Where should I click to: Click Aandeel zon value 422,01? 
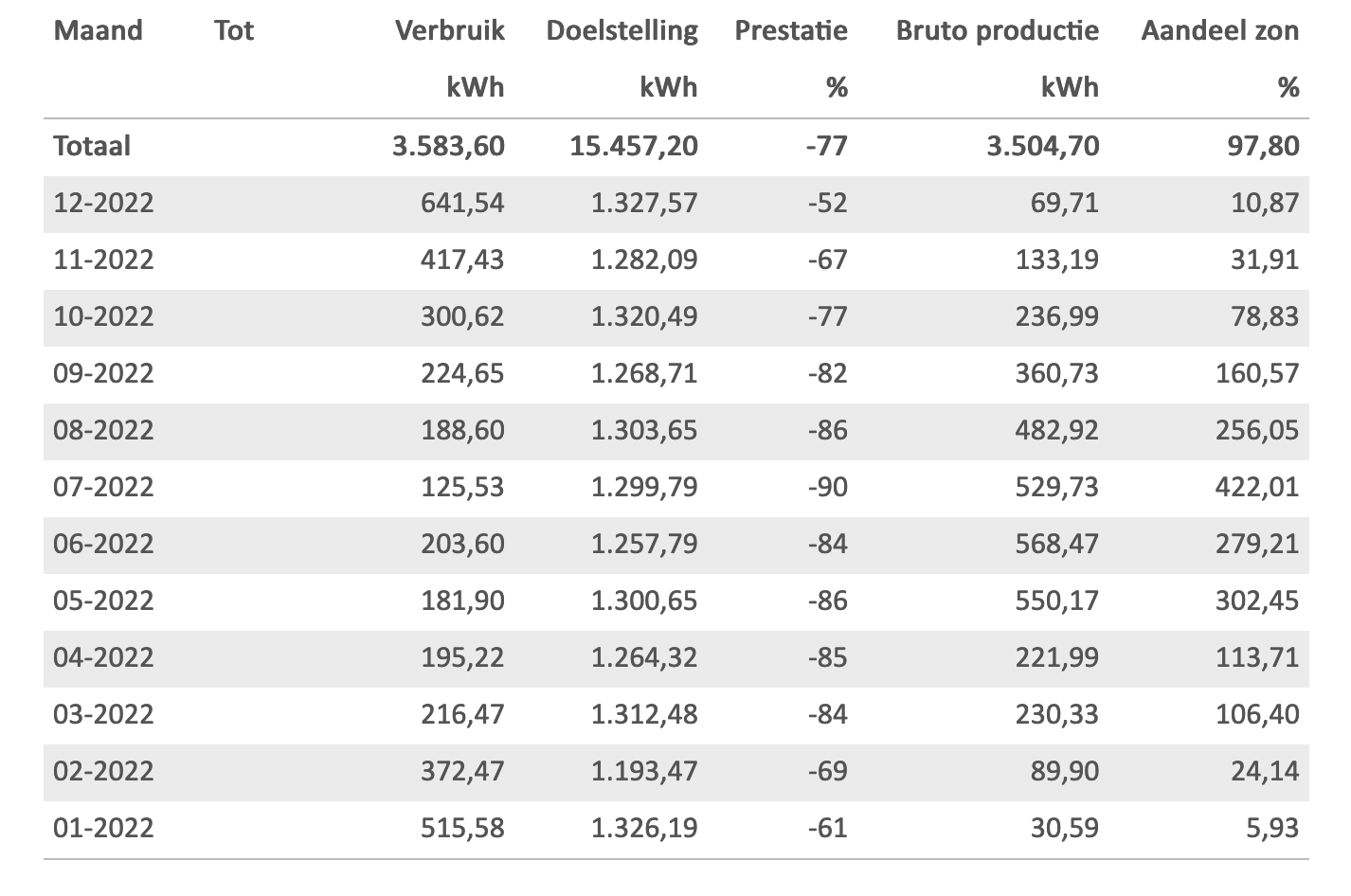click(1257, 487)
